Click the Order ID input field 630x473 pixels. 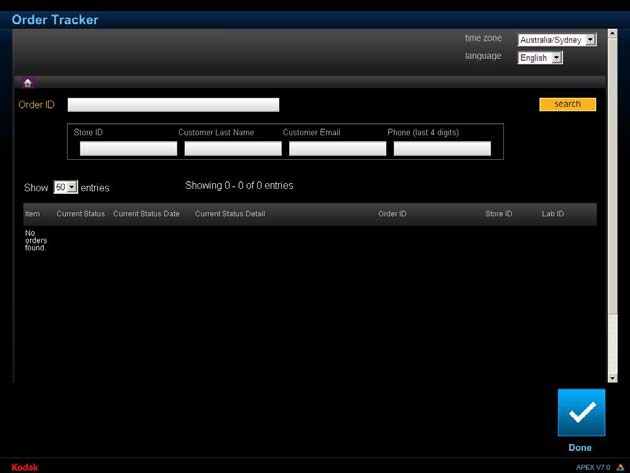173,105
